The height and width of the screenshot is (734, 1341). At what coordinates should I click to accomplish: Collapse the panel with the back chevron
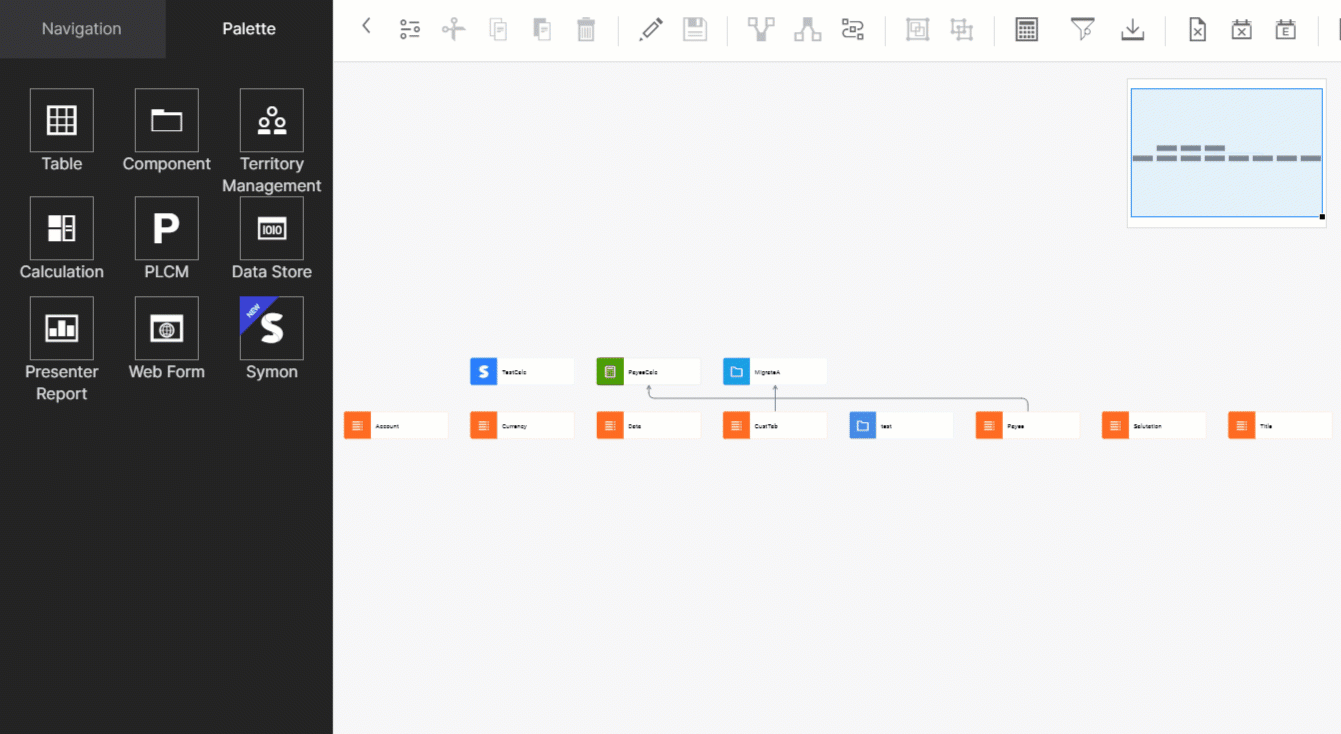[366, 27]
